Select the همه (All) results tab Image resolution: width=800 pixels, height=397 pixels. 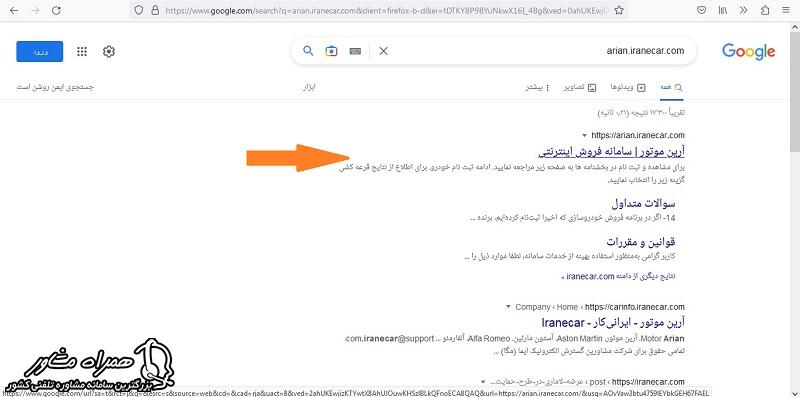click(x=671, y=87)
